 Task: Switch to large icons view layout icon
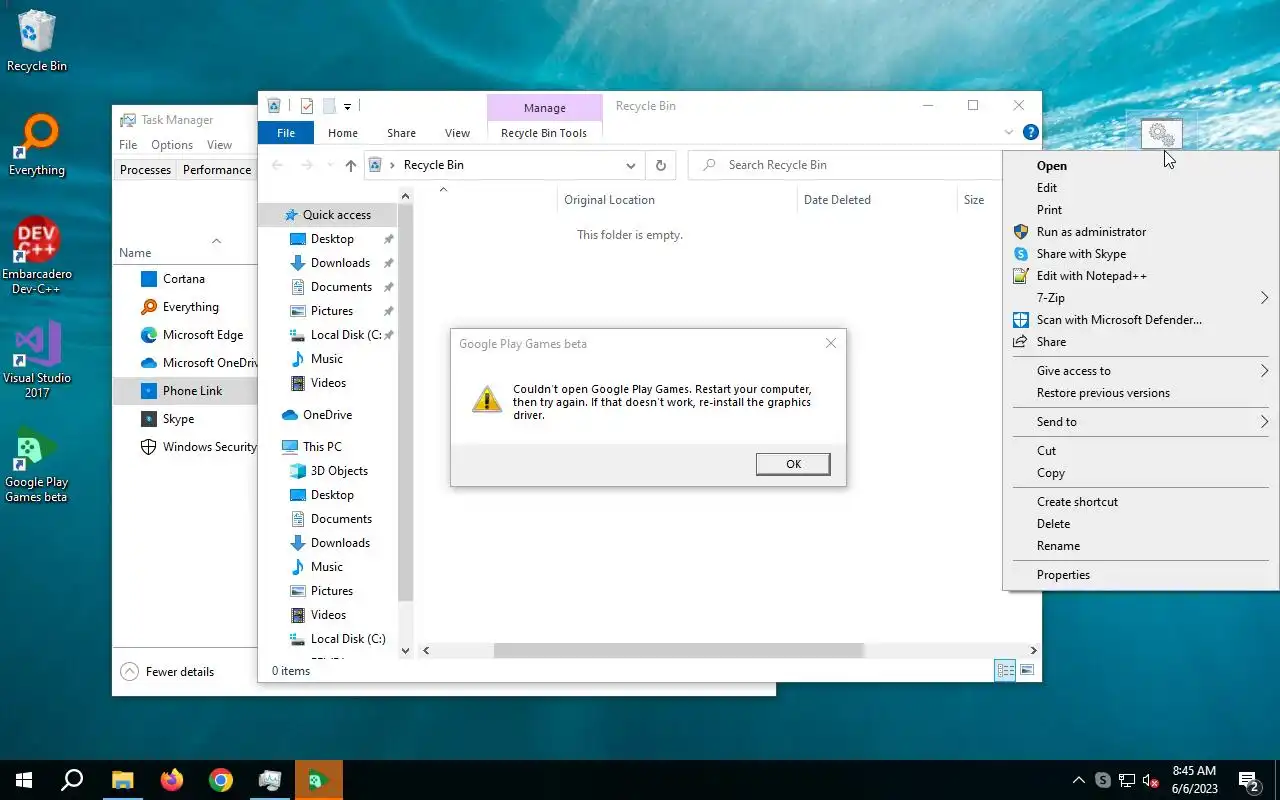tap(1027, 670)
